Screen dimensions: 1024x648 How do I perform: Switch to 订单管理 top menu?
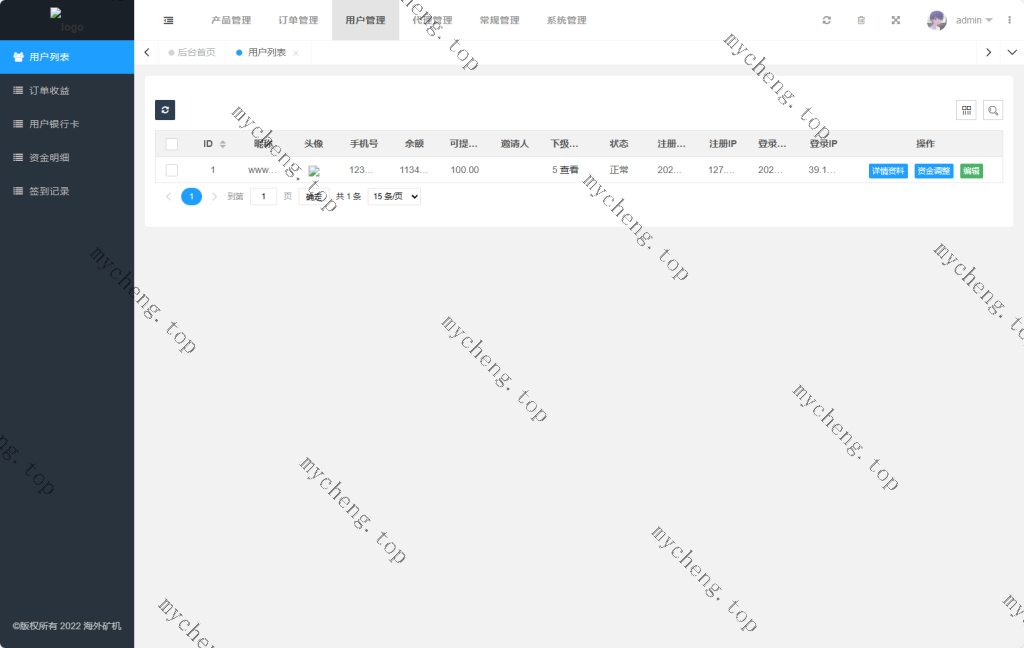click(298, 20)
